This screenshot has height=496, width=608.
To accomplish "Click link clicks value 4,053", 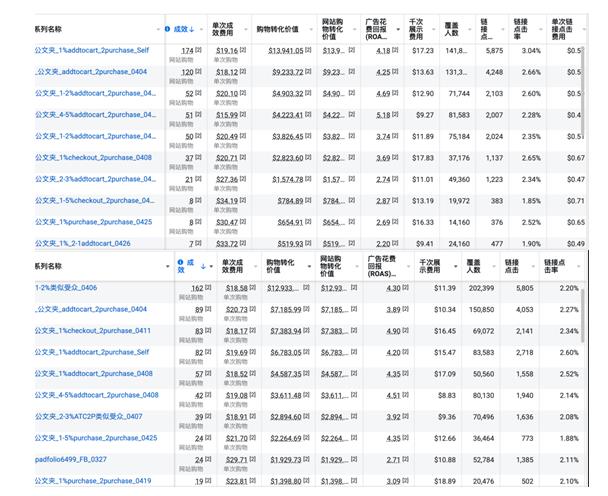I will [525, 309].
